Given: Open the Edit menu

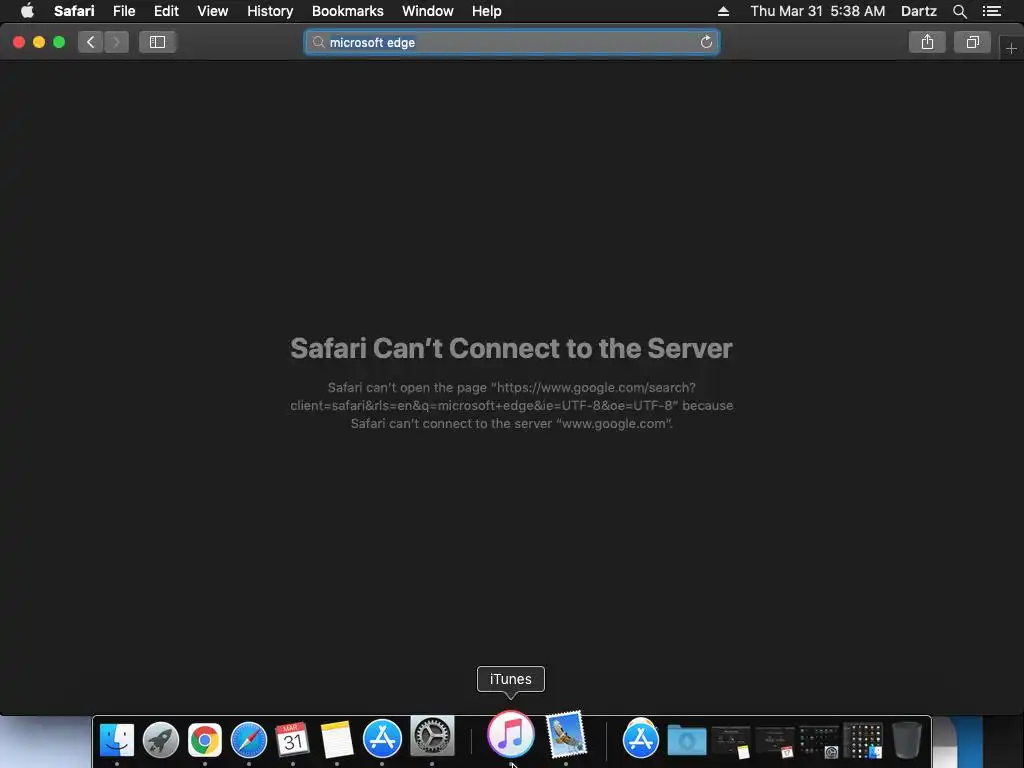Looking at the screenshot, I should click(167, 11).
